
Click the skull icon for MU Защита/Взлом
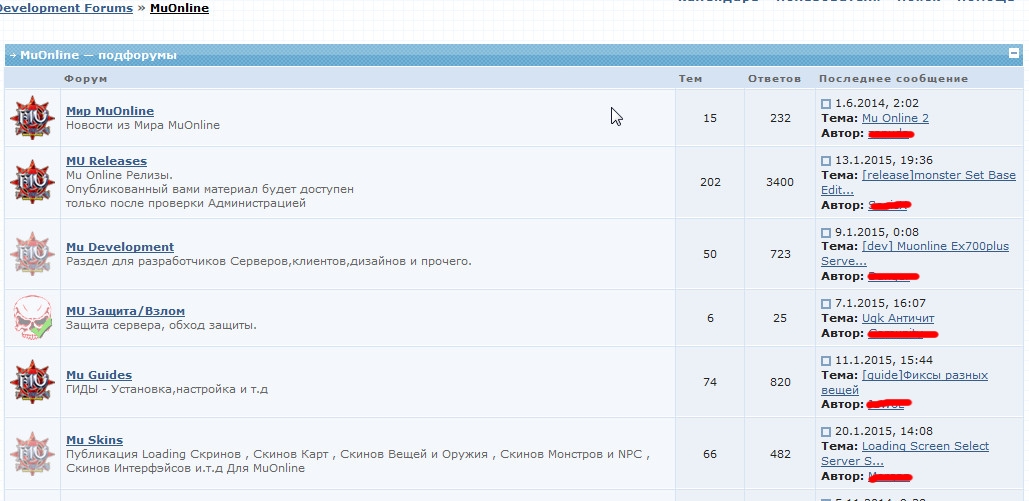pyautogui.click(x=32, y=318)
